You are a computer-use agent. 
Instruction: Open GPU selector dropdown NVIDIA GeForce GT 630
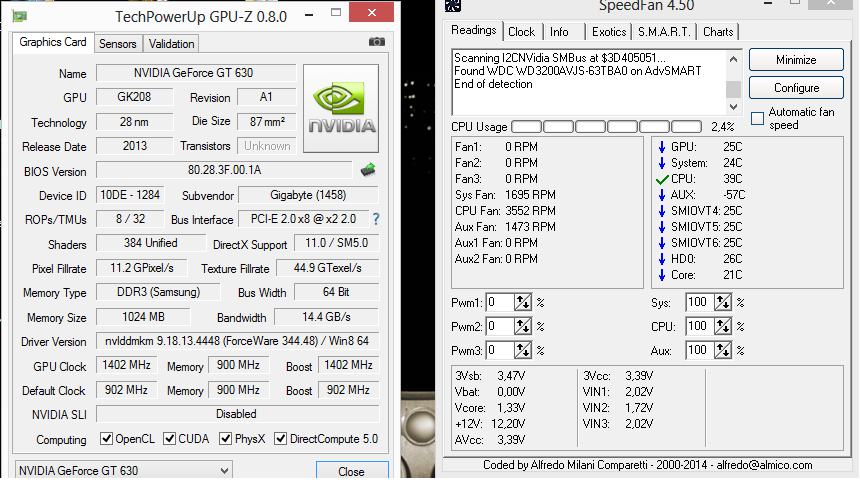(123, 471)
